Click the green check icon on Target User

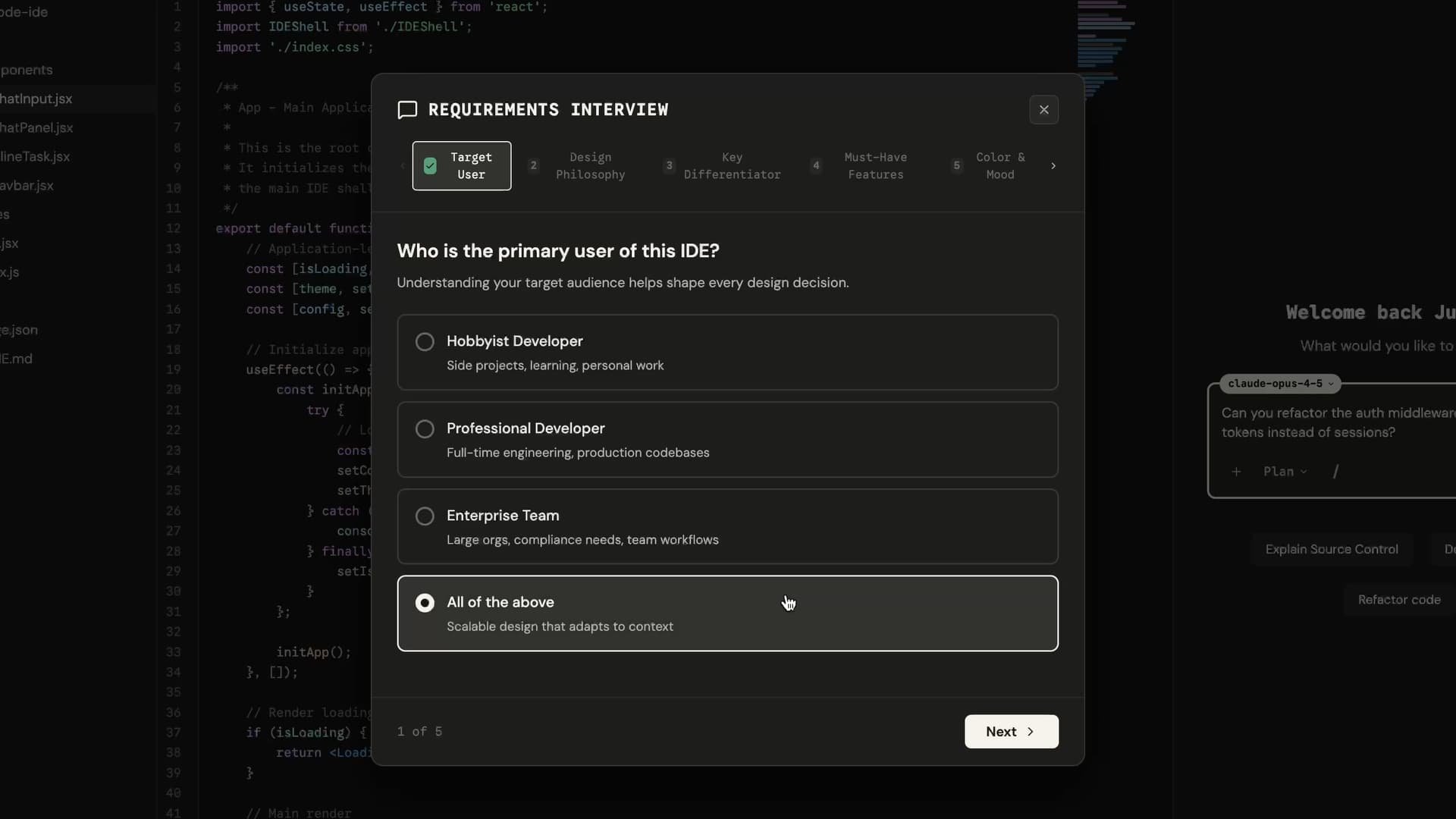click(430, 166)
